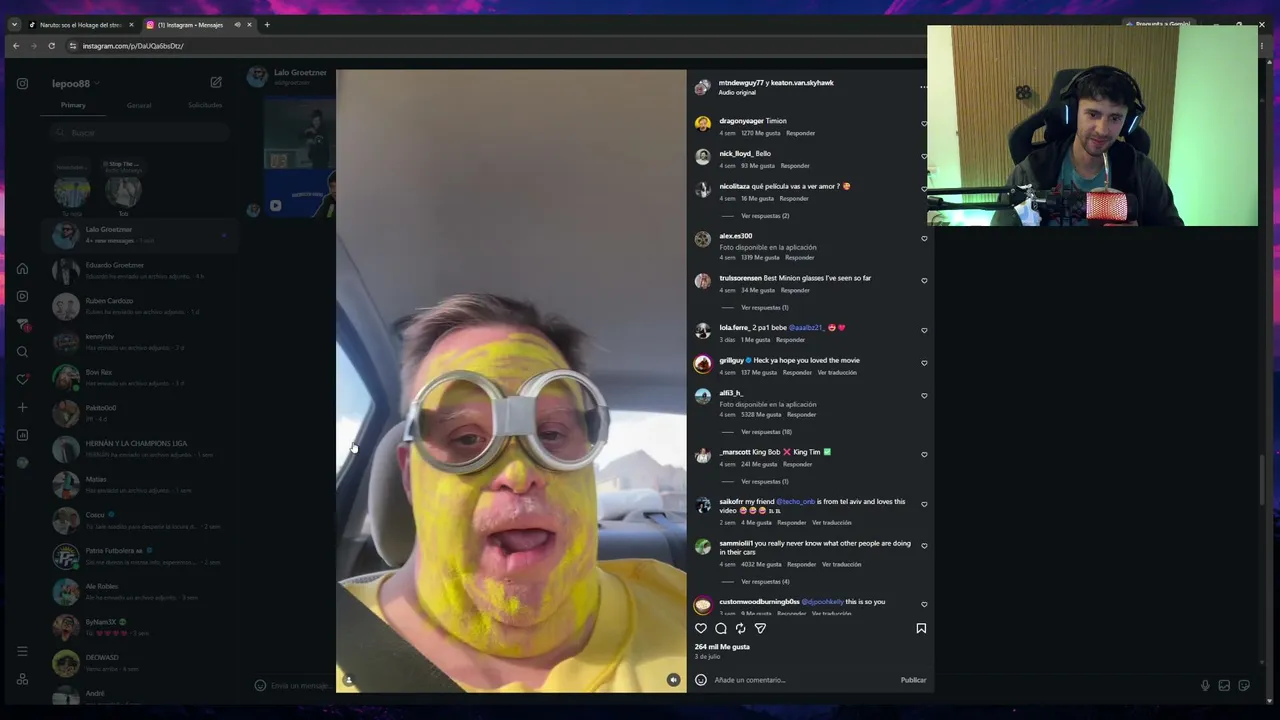Switch to the Solicitudes tab
Viewport: 1280px width, 720px height.
pos(205,105)
